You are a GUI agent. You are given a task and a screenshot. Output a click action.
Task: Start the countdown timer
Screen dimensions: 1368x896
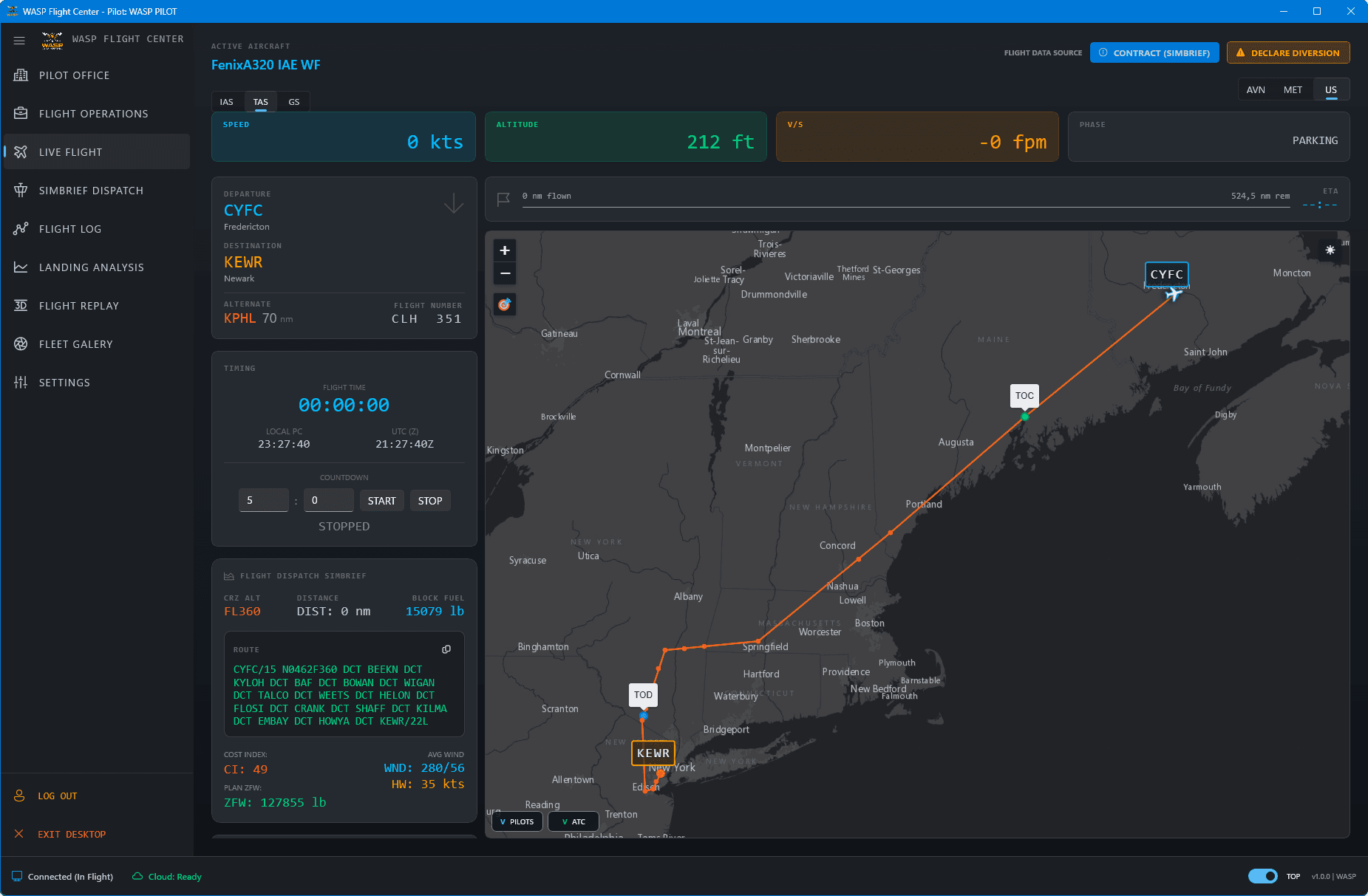point(382,501)
